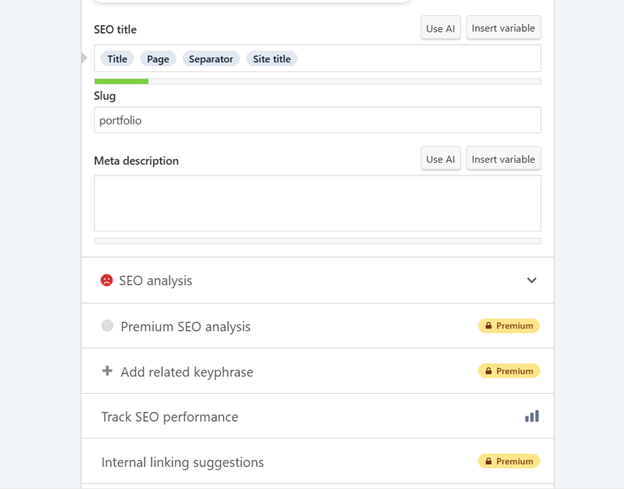The image size is (624, 489).
Task: Click Insert variable for Meta description
Action: pyautogui.click(x=503, y=159)
